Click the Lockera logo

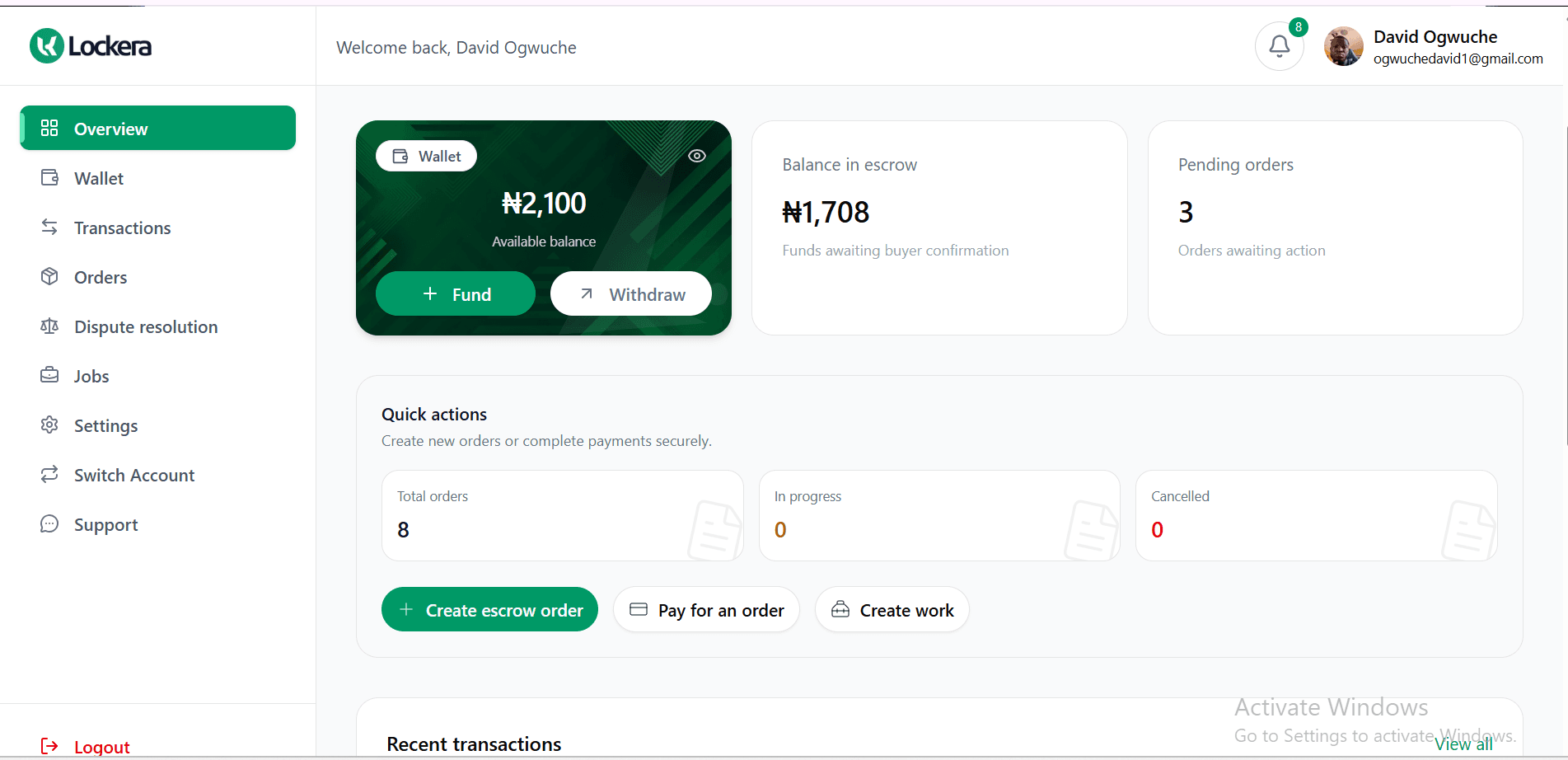[x=89, y=45]
